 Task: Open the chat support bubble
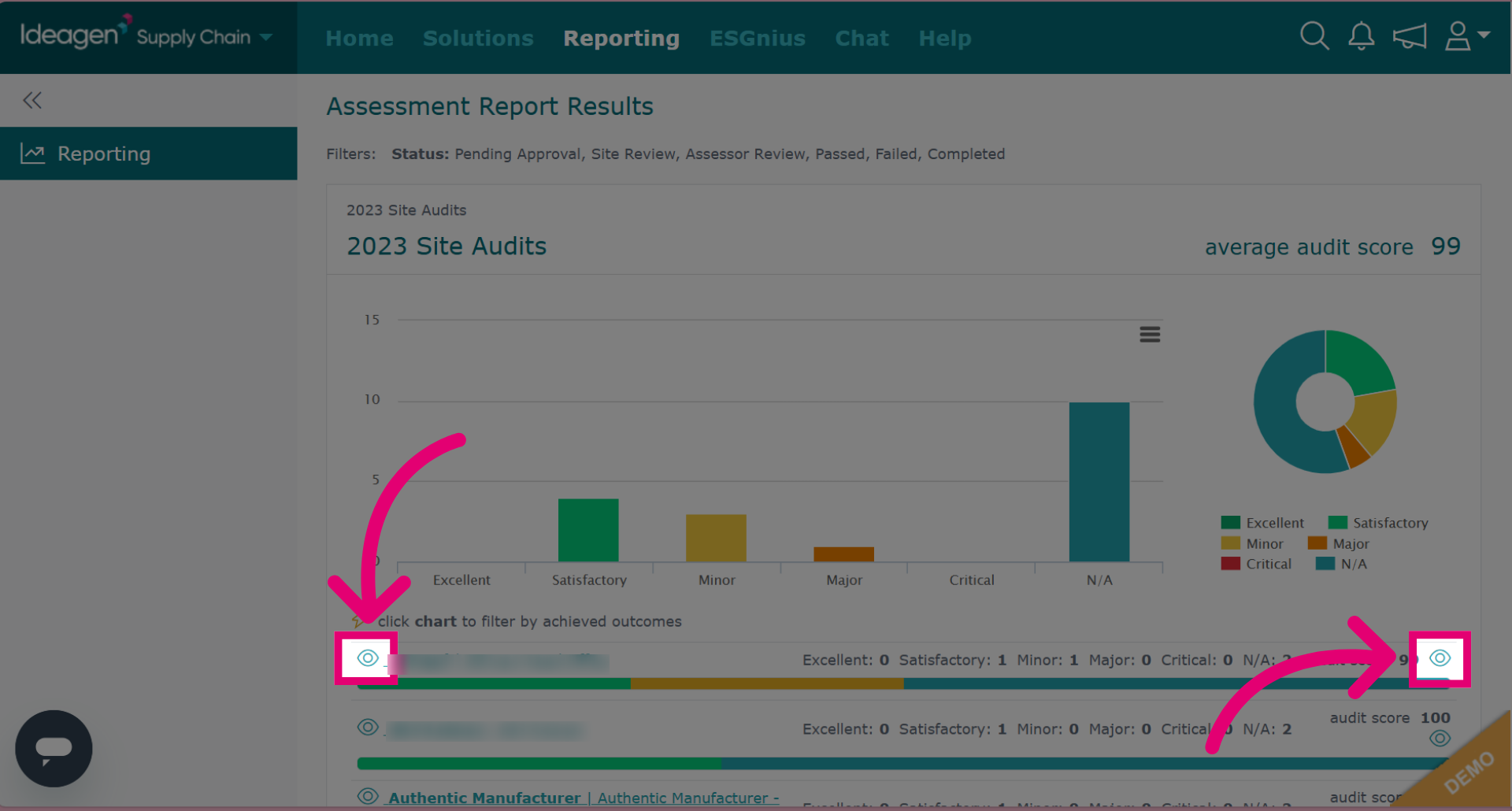(x=54, y=748)
